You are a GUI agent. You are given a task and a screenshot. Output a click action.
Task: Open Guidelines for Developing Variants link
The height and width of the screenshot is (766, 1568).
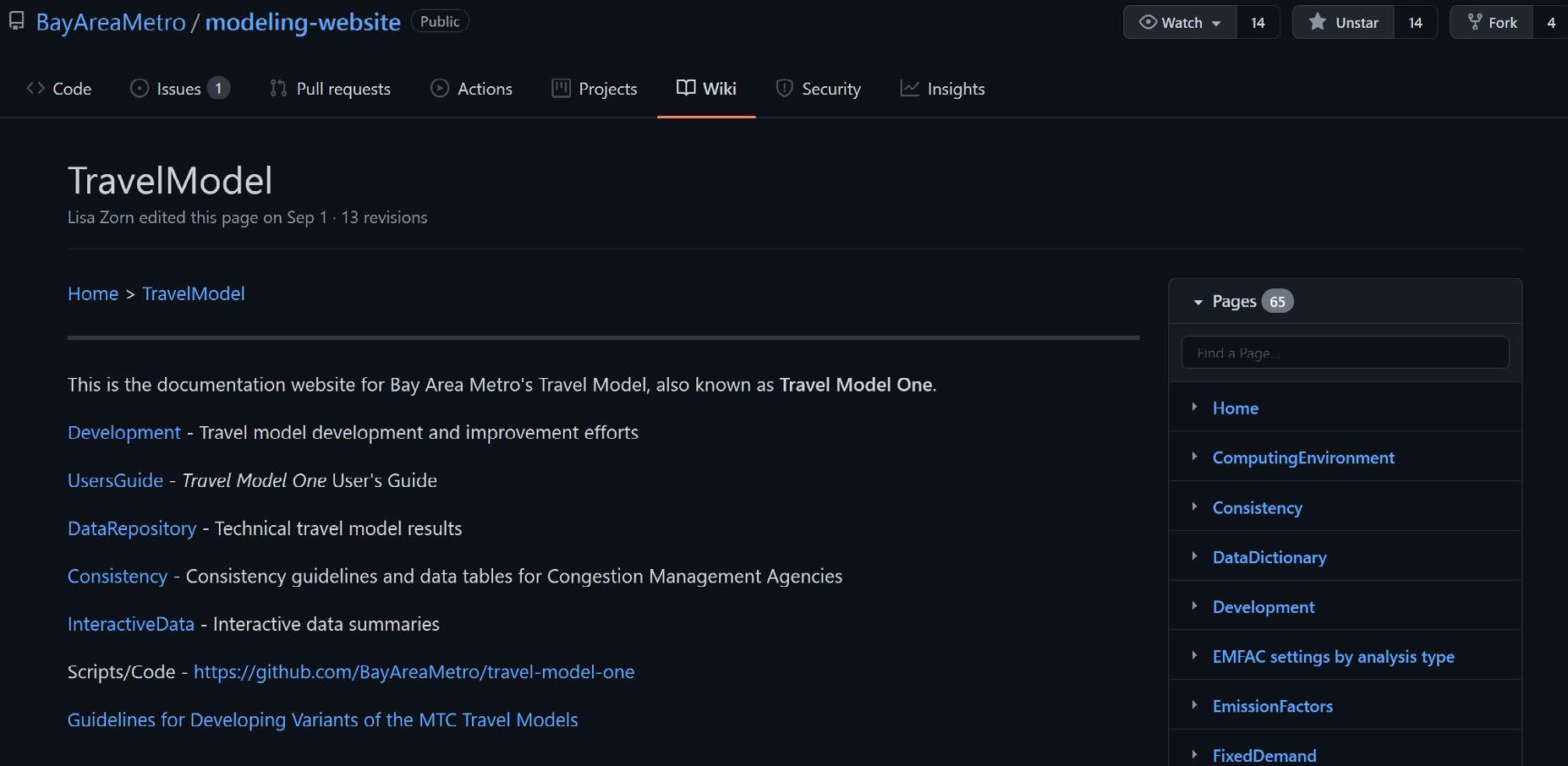coord(323,719)
